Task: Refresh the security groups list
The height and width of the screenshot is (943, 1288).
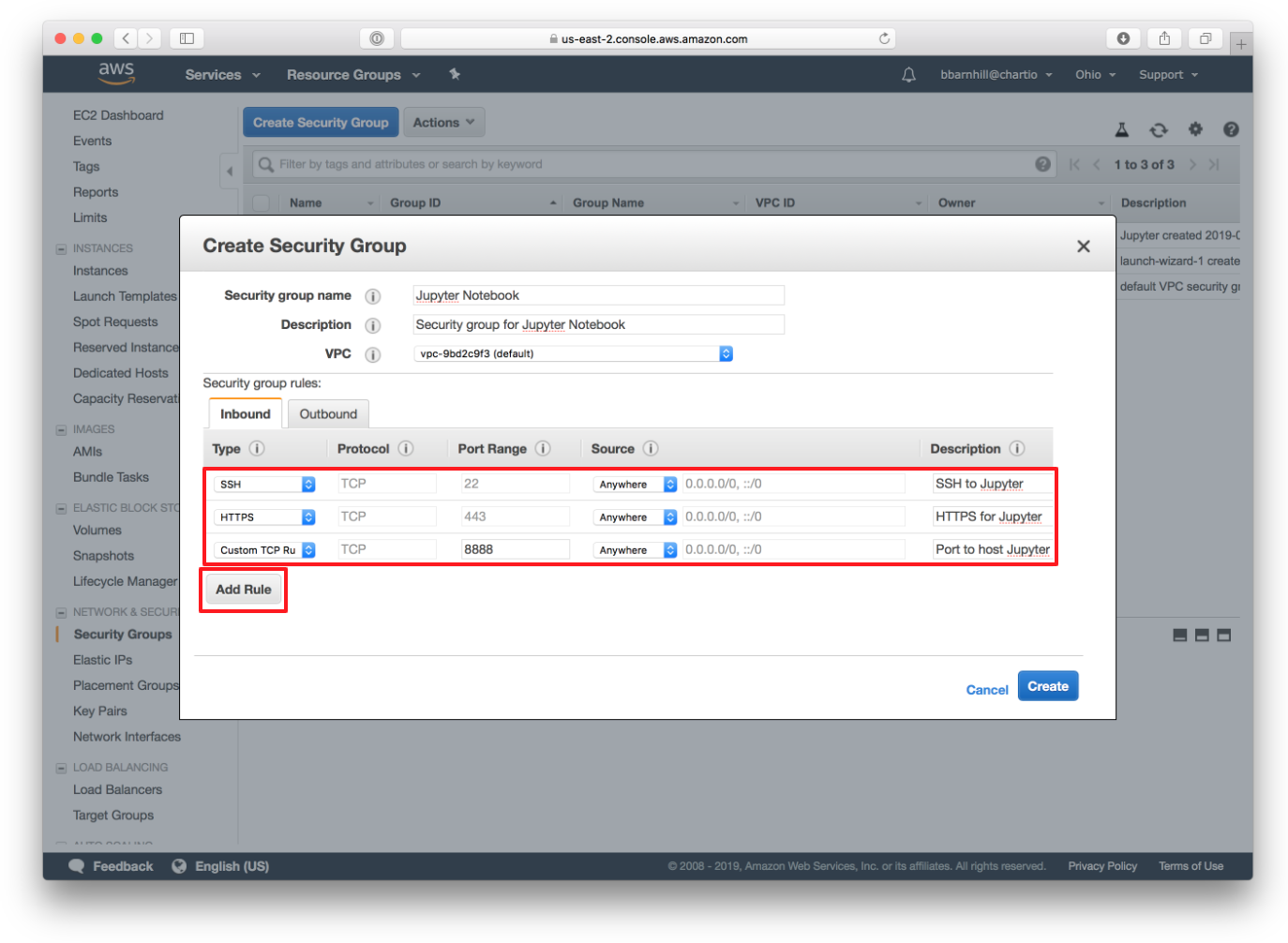Action: (x=1159, y=130)
